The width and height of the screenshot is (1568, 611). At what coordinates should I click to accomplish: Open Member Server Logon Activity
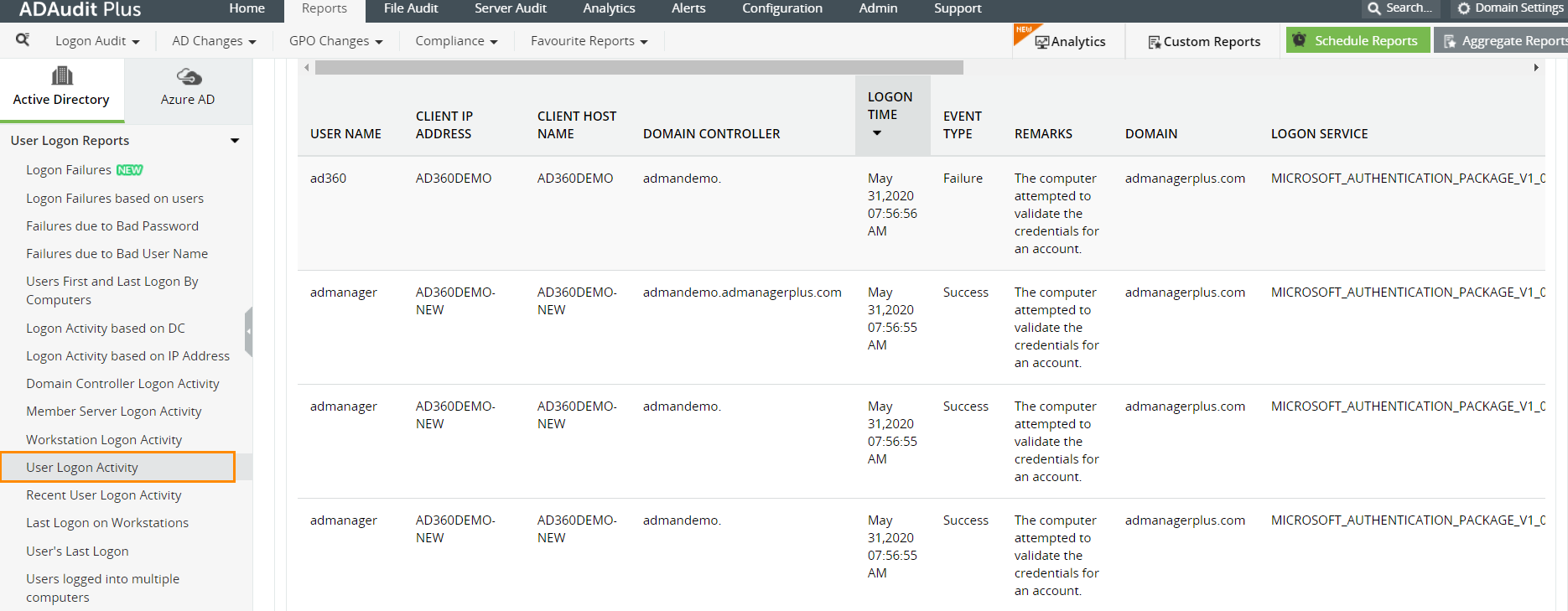[x=114, y=412]
